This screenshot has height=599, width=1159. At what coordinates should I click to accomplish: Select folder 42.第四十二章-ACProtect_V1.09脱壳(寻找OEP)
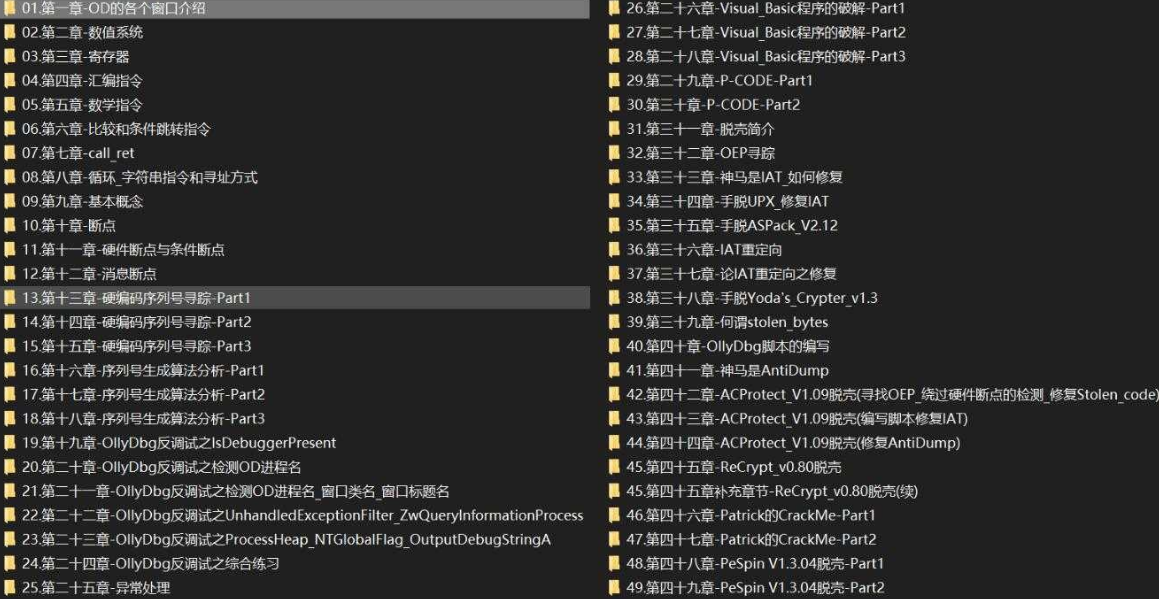click(x=892, y=395)
